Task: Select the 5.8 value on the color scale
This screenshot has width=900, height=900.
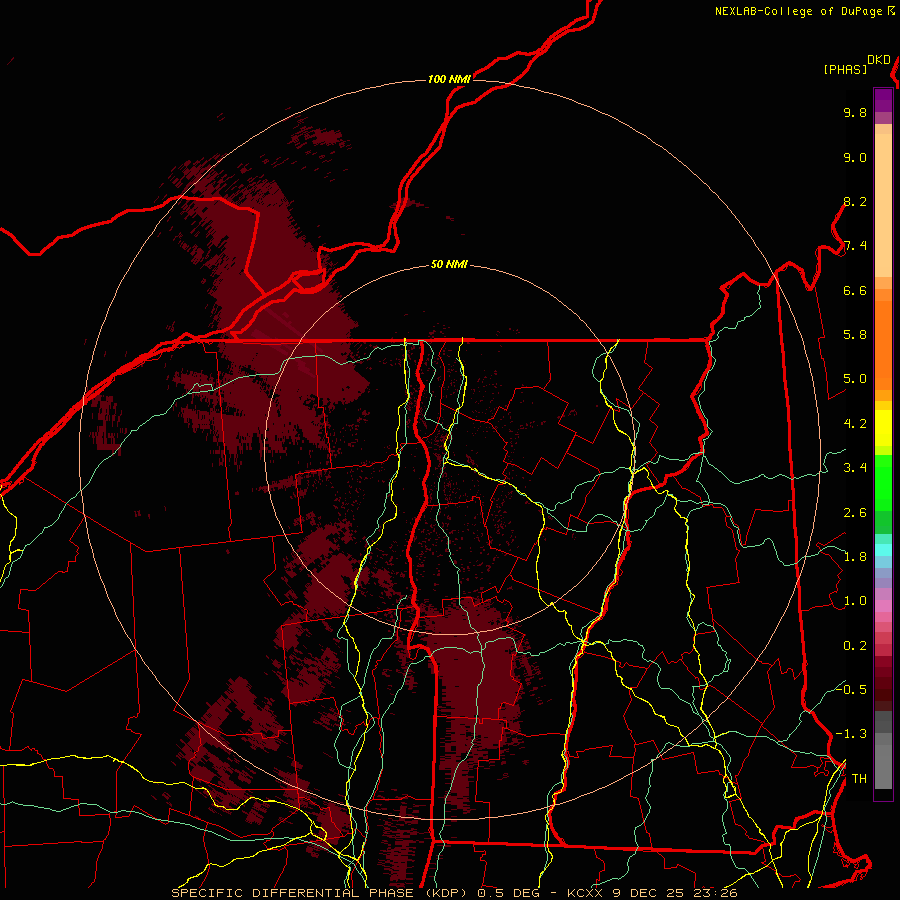Action: (x=855, y=335)
